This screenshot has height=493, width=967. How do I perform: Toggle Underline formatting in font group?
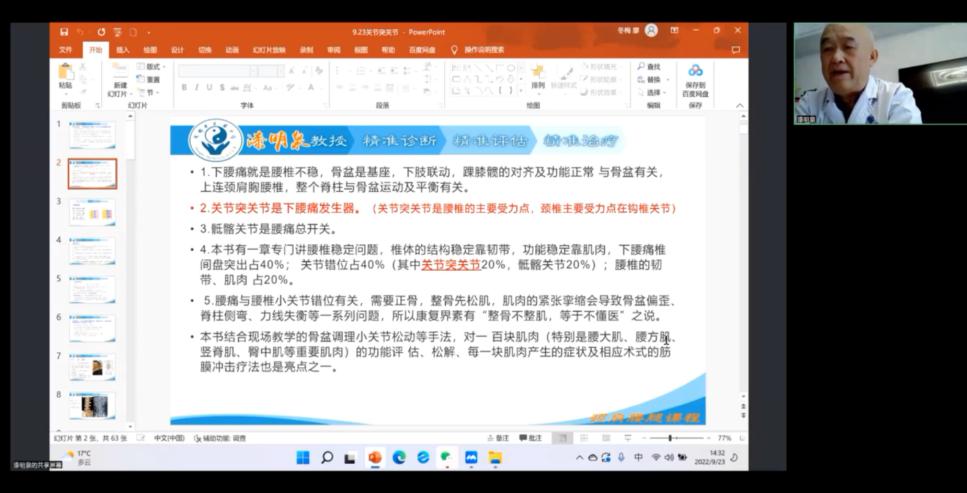coord(210,88)
